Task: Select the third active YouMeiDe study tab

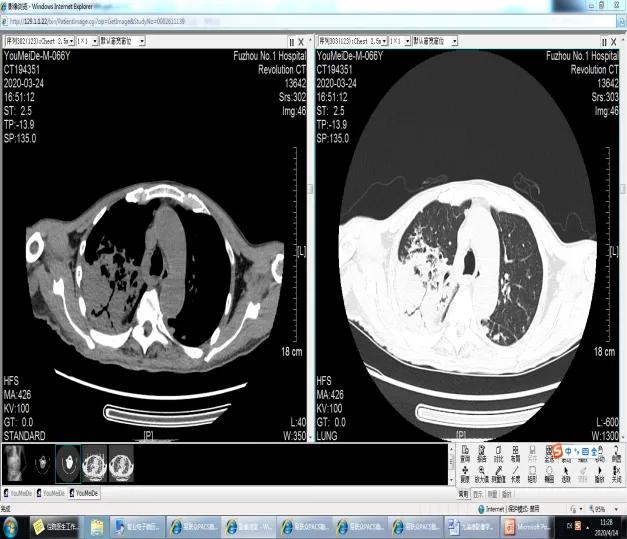Action: pyautogui.click(x=84, y=493)
